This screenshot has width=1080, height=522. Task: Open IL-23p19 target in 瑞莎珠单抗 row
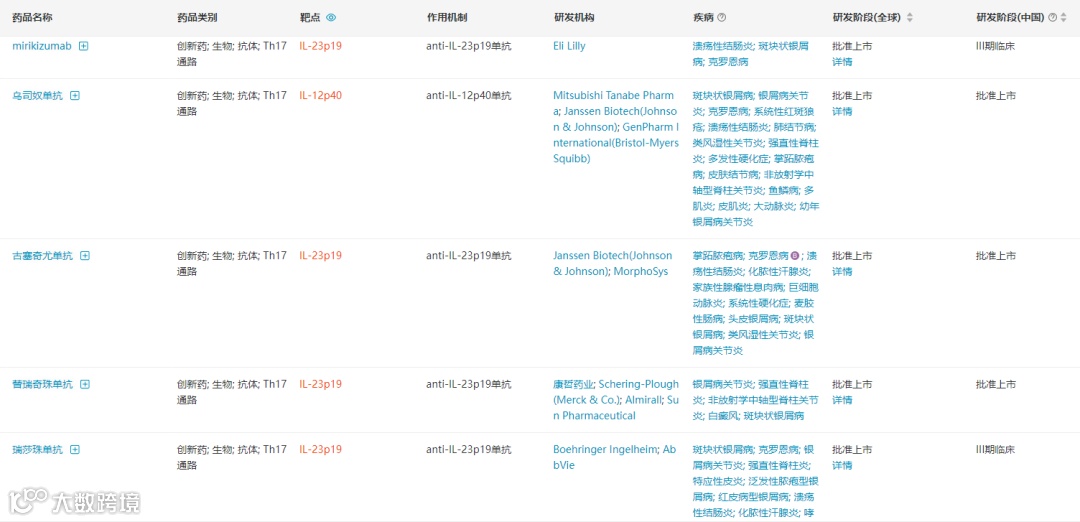click(320, 450)
